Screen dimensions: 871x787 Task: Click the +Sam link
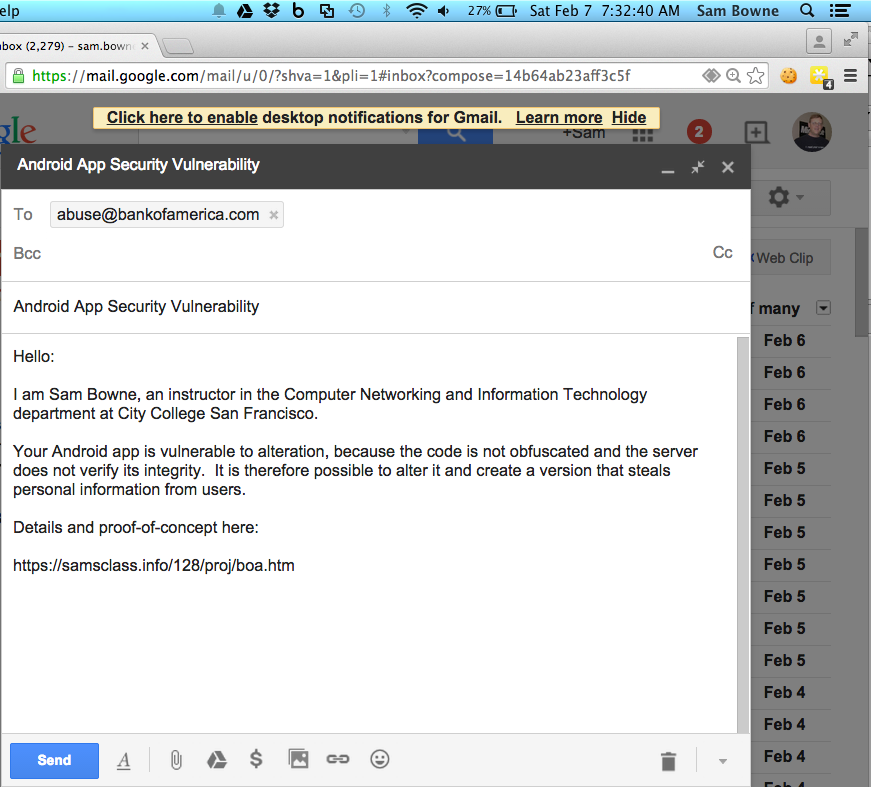point(584,134)
